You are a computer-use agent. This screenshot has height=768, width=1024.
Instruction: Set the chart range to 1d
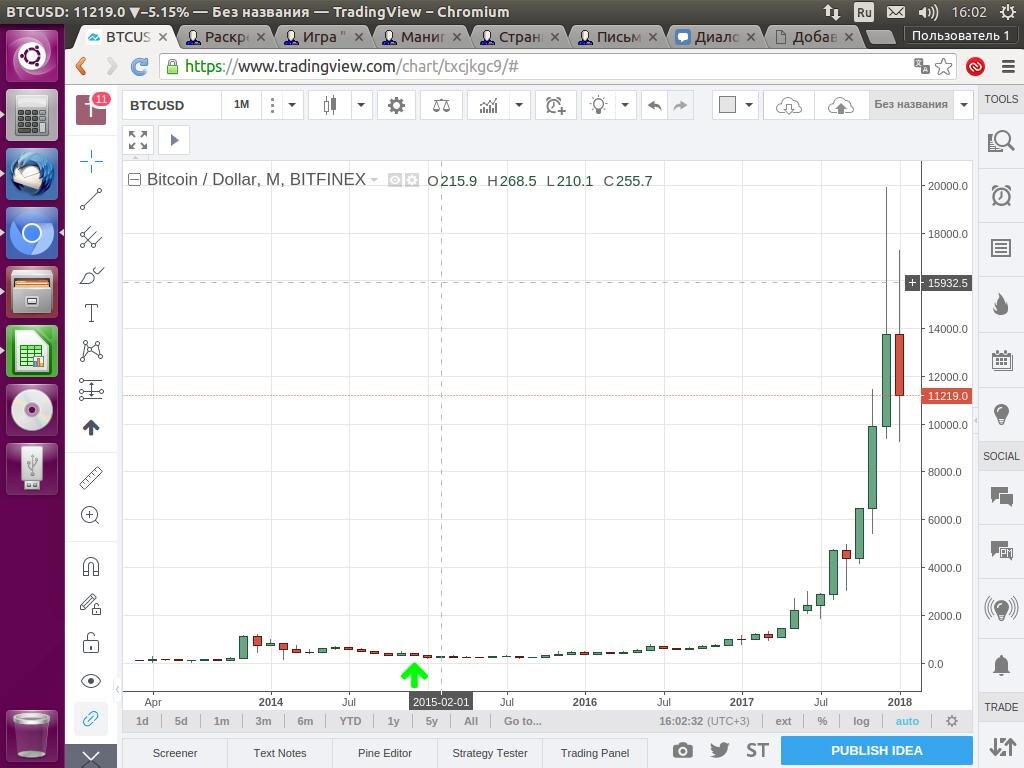[142, 721]
